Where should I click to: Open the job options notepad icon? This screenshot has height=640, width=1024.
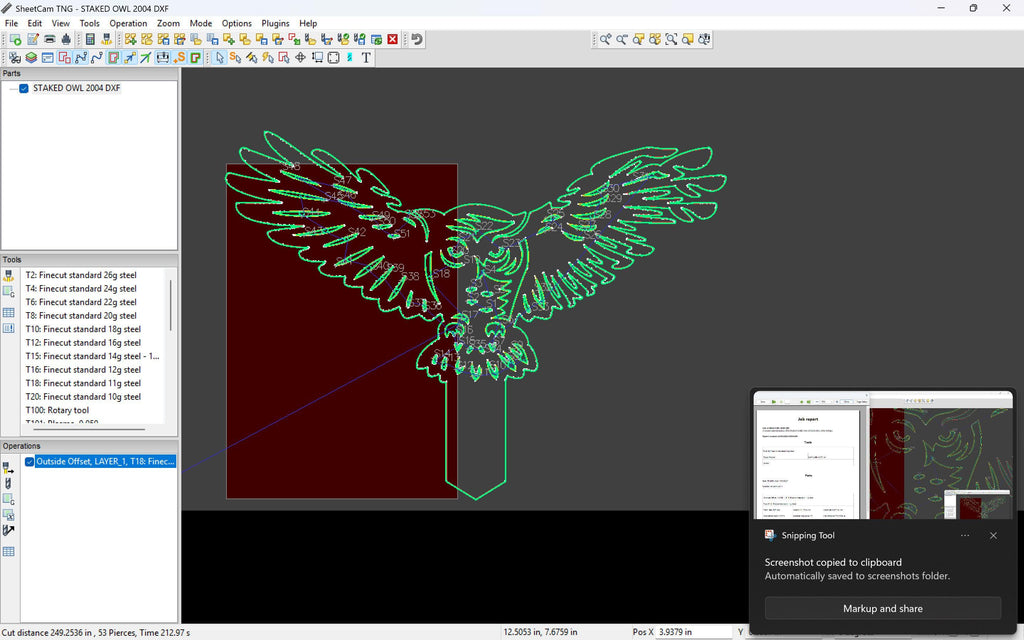(x=33, y=39)
